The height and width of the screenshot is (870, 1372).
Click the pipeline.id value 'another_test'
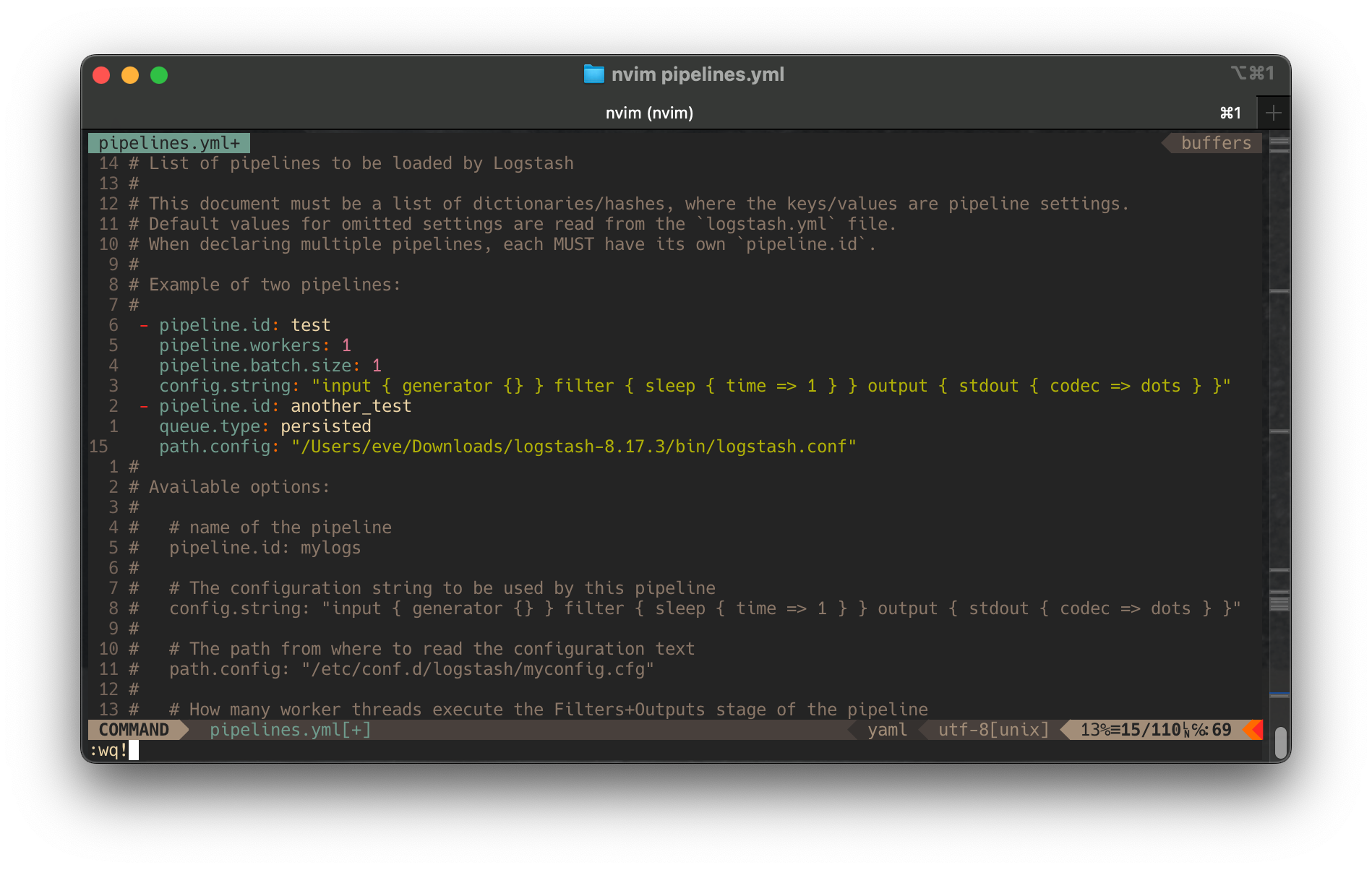click(x=351, y=405)
